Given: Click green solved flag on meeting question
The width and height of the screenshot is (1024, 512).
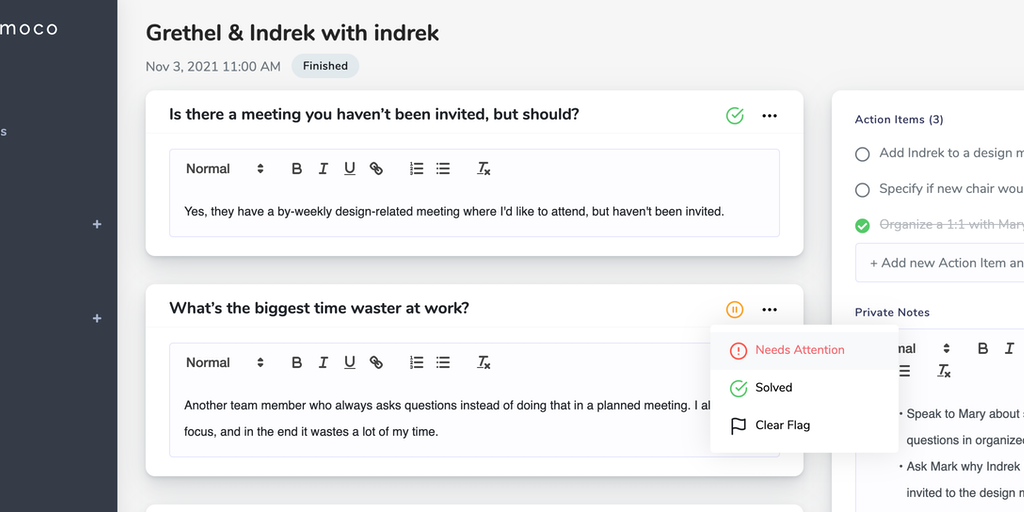Looking at the screenshot, I should (x=735, y=116).
